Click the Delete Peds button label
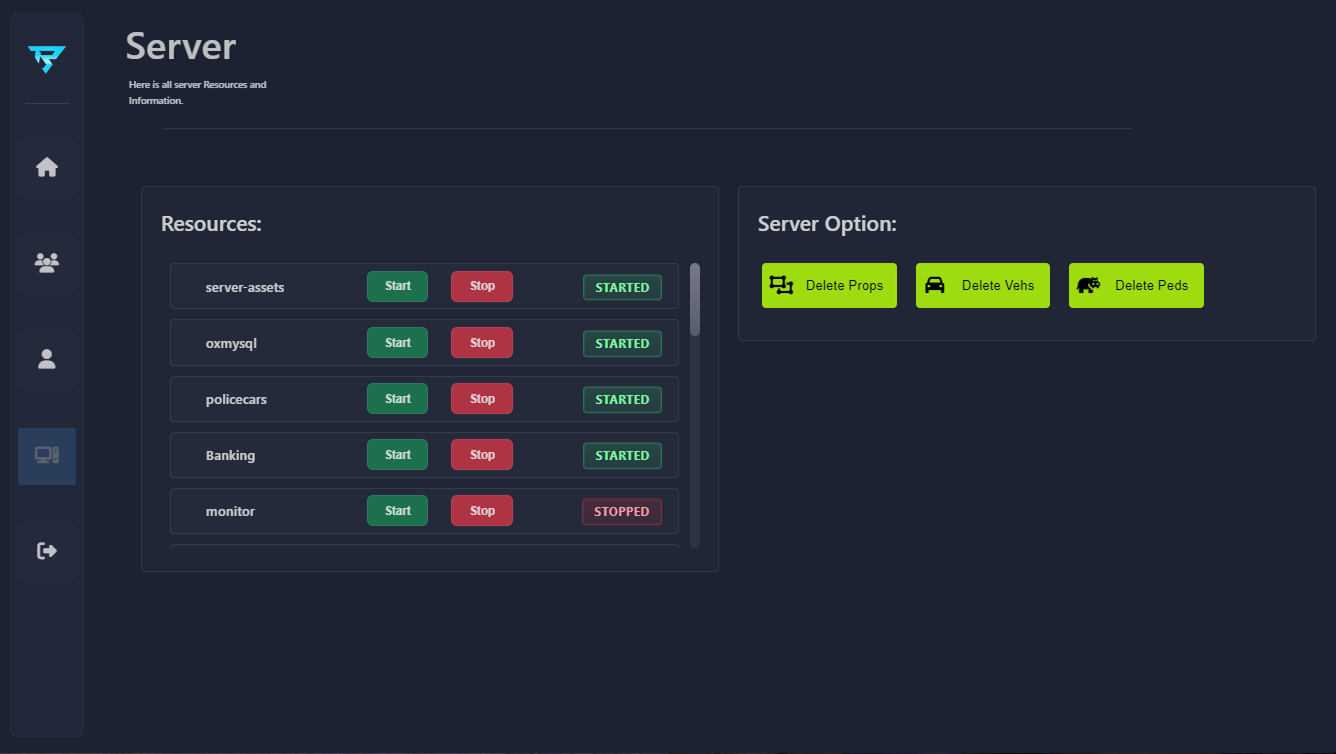 (1152, 285)
